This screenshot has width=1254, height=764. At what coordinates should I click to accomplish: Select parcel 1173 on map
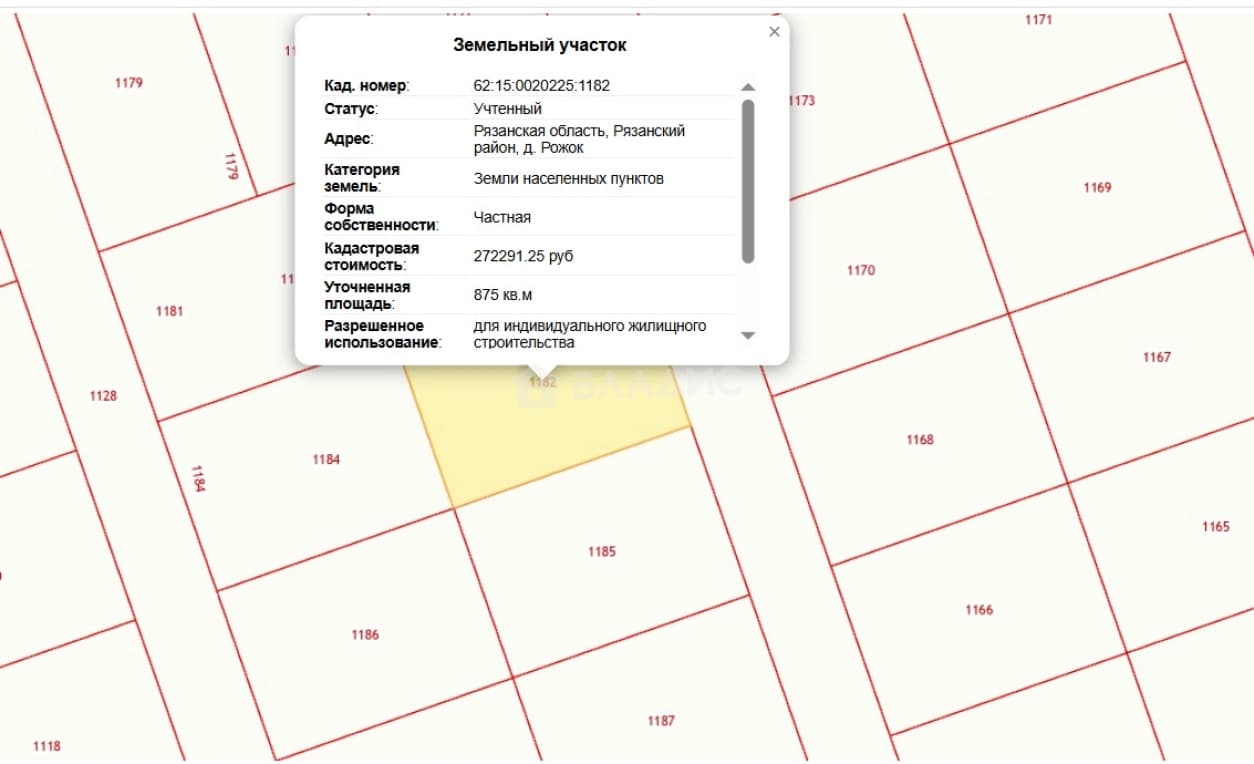[802, 101]
